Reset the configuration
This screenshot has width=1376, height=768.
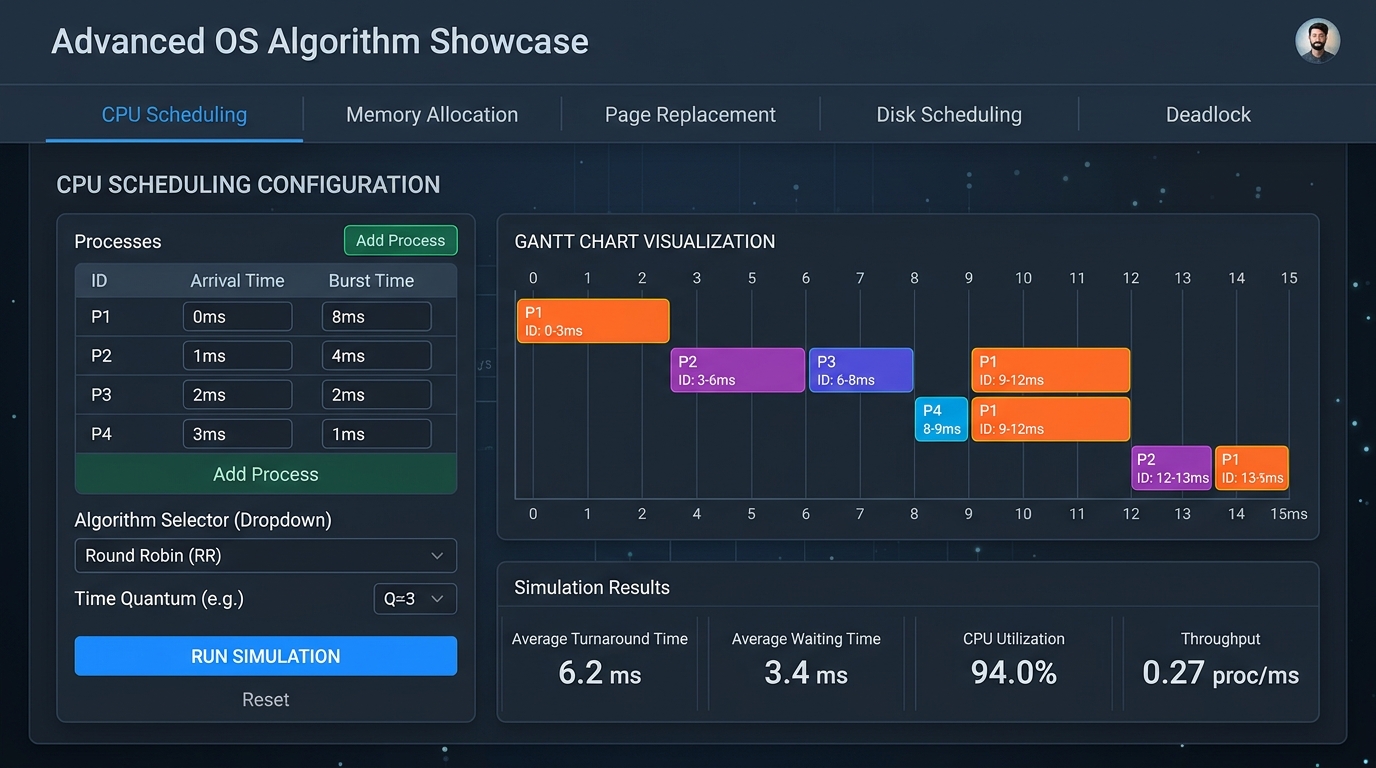pos(266,700)
